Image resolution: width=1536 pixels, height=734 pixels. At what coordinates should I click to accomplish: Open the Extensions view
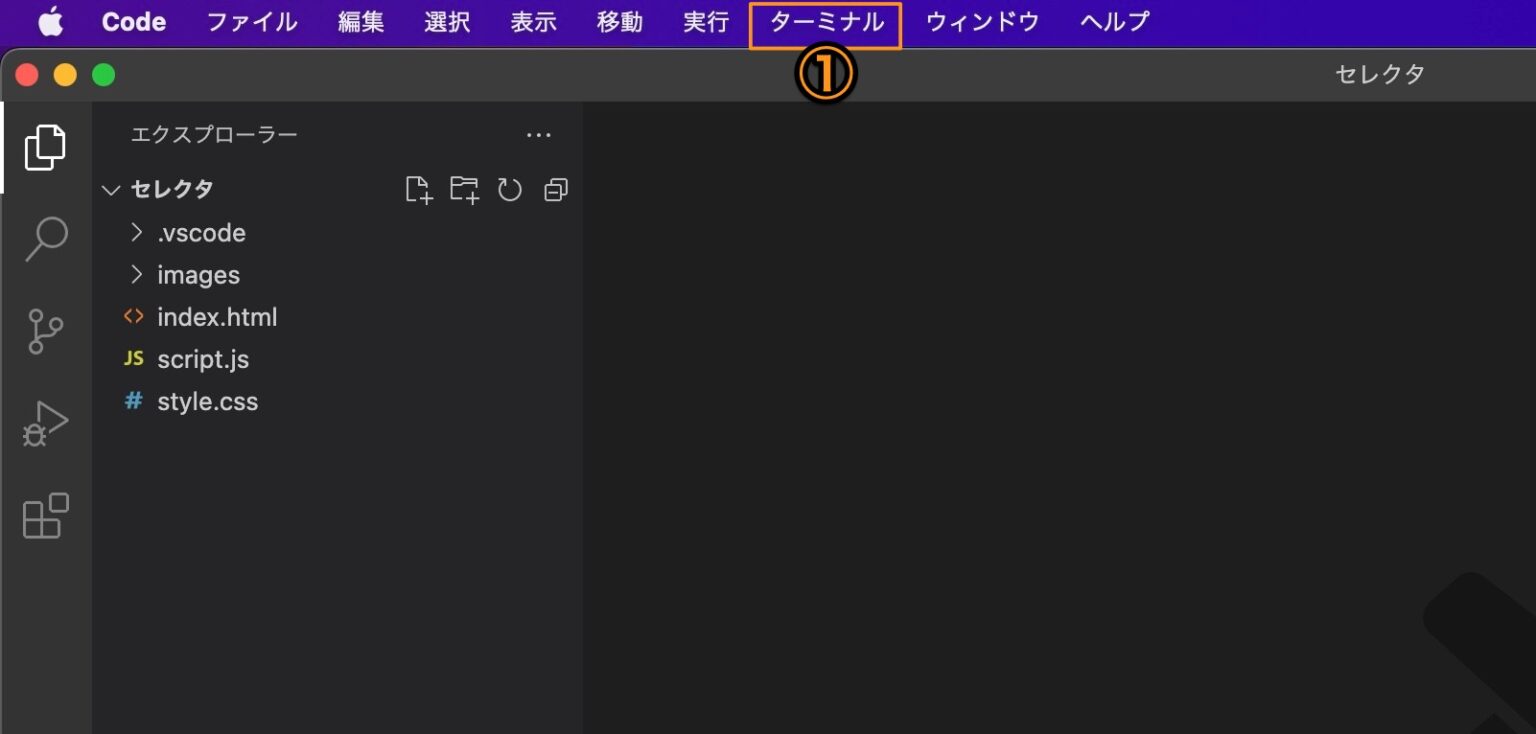45,516
